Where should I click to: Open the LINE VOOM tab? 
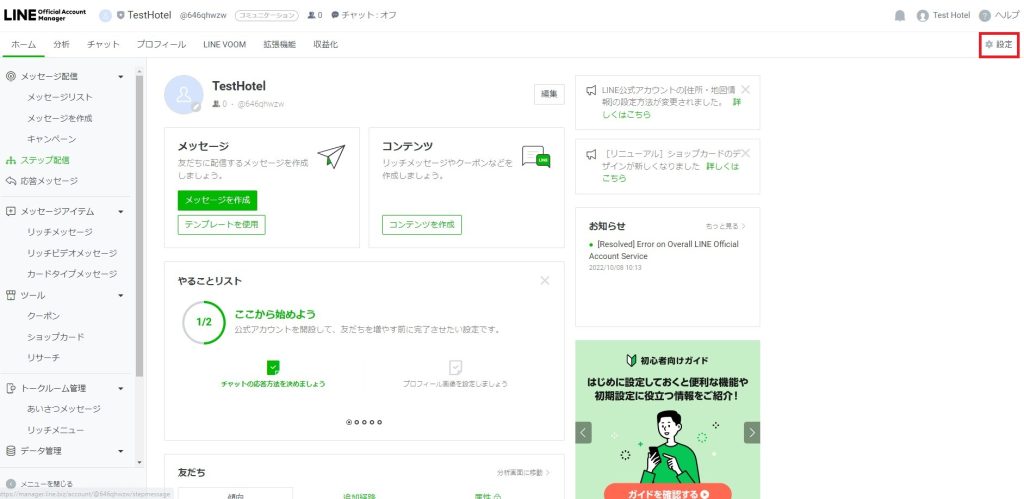(x=225, y=45)
